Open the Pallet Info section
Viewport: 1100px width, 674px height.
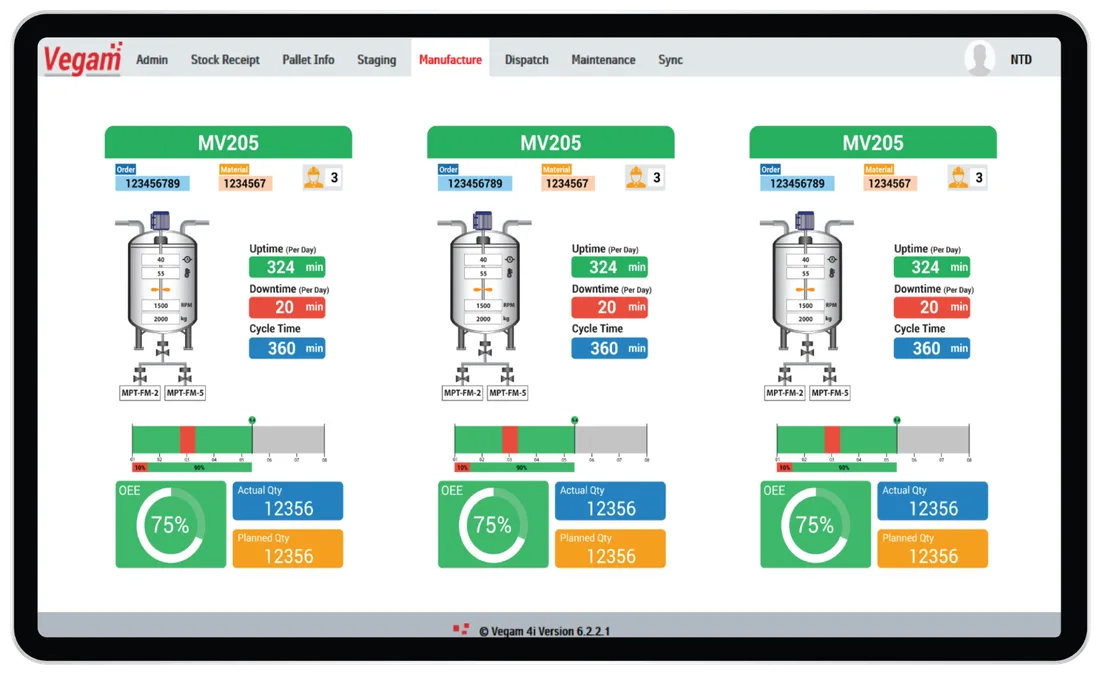[x=308, y=60]
